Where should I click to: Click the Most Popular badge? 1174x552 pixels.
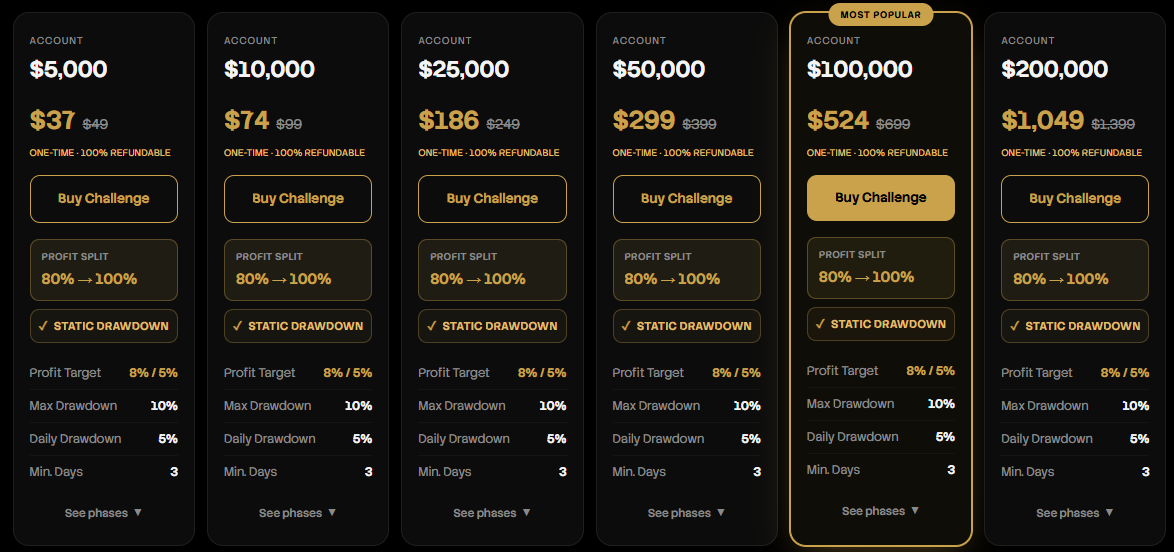pyautogui.click(x=880, y=14)
